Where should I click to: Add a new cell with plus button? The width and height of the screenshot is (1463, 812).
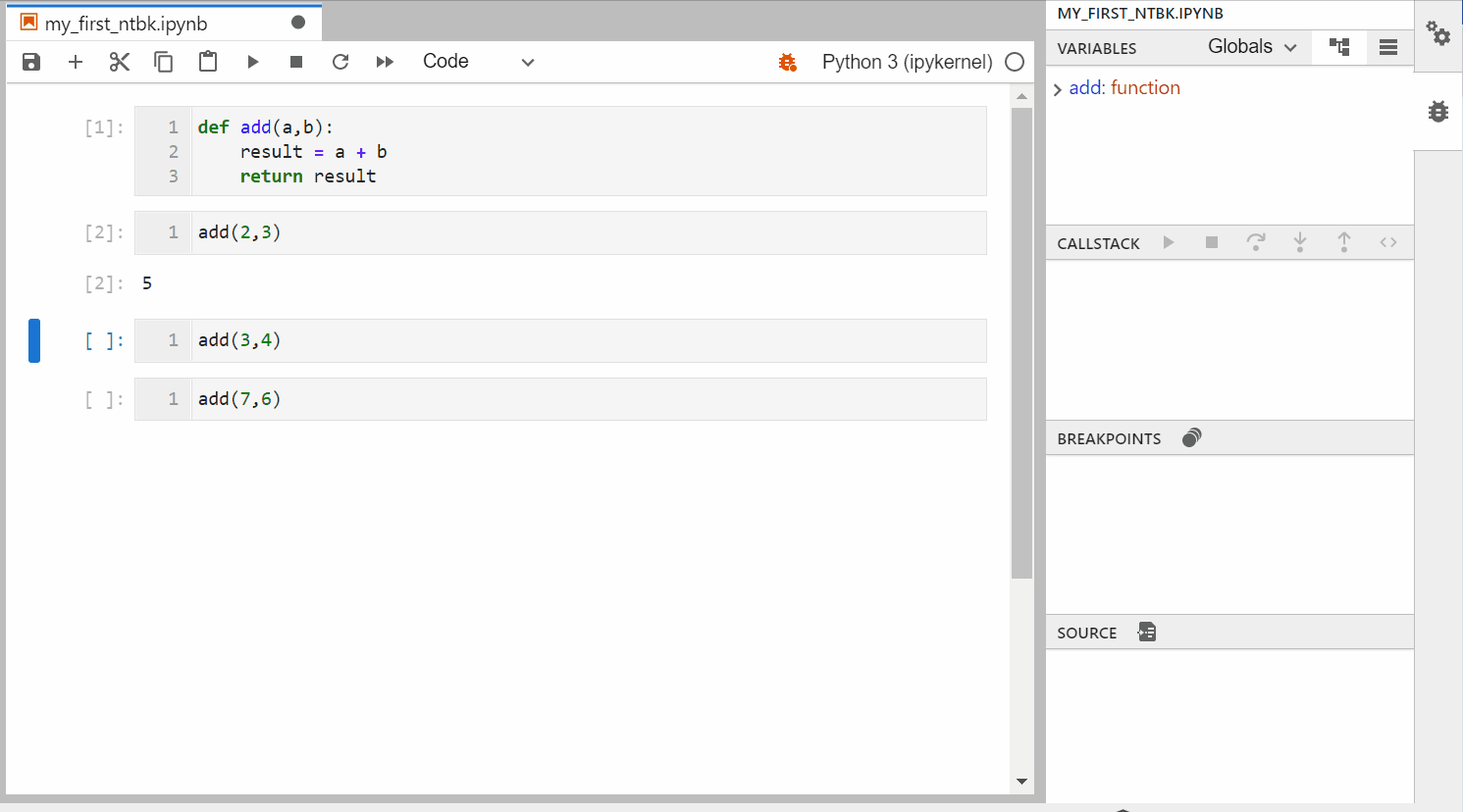75,61
